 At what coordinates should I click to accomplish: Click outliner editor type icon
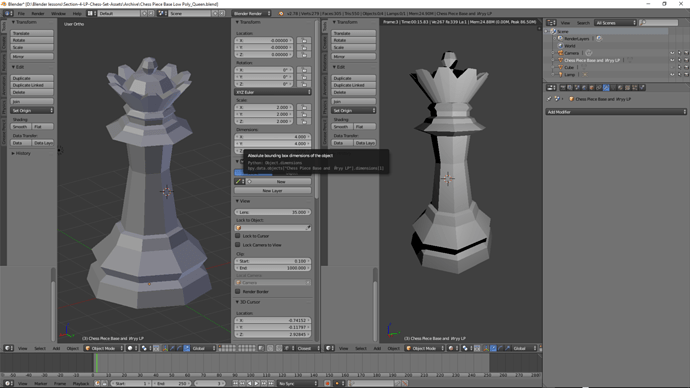tap(551, 23)
